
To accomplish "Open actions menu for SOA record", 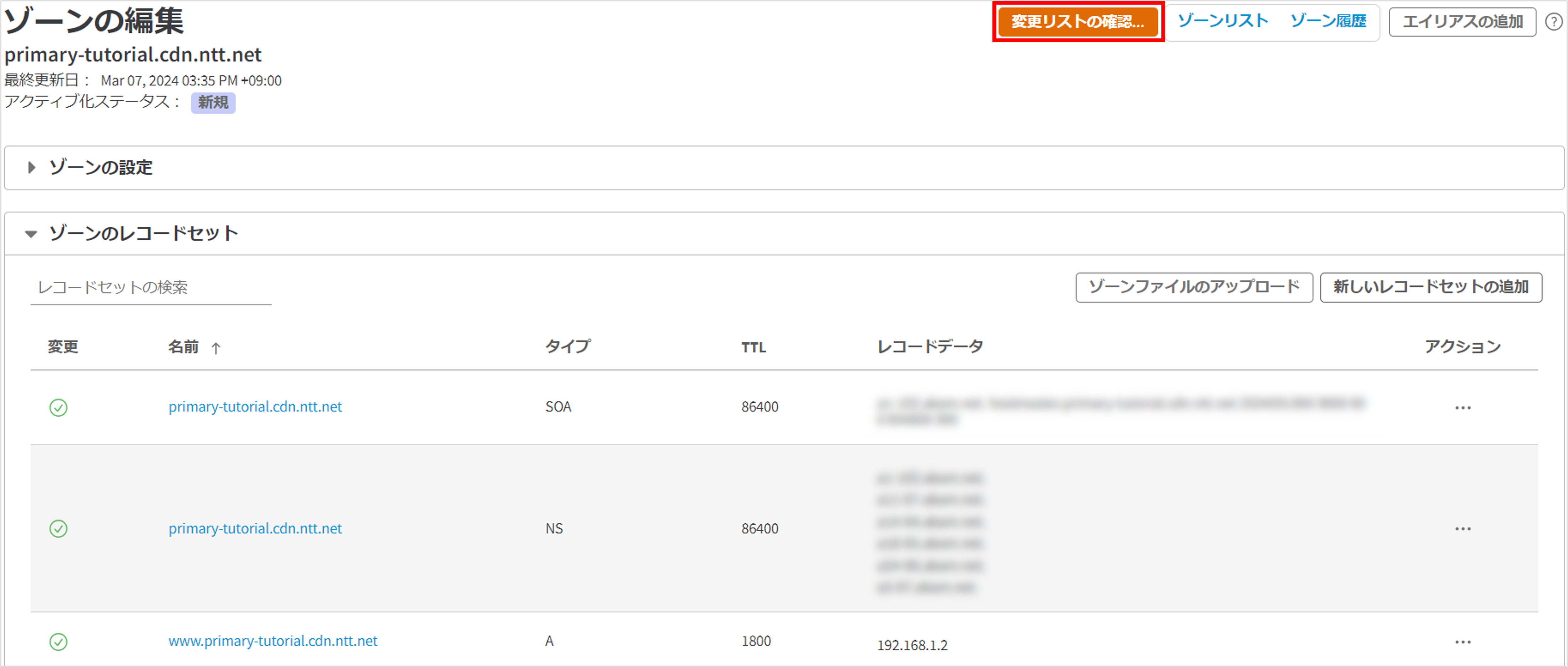I will (x=1463, y=408).
